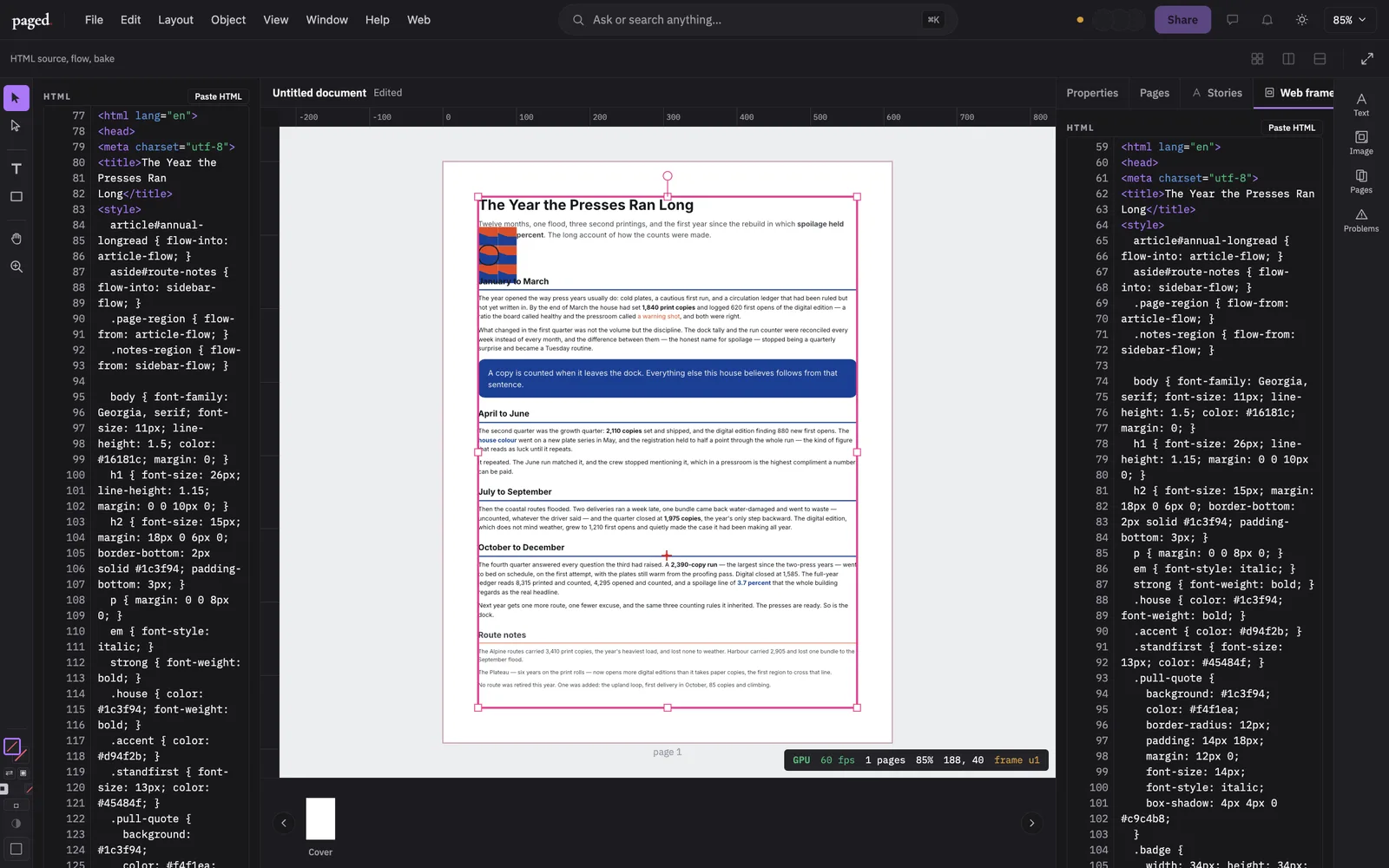
Task: Click Paste HTML in left HTML panel
Action: [218, 96]
